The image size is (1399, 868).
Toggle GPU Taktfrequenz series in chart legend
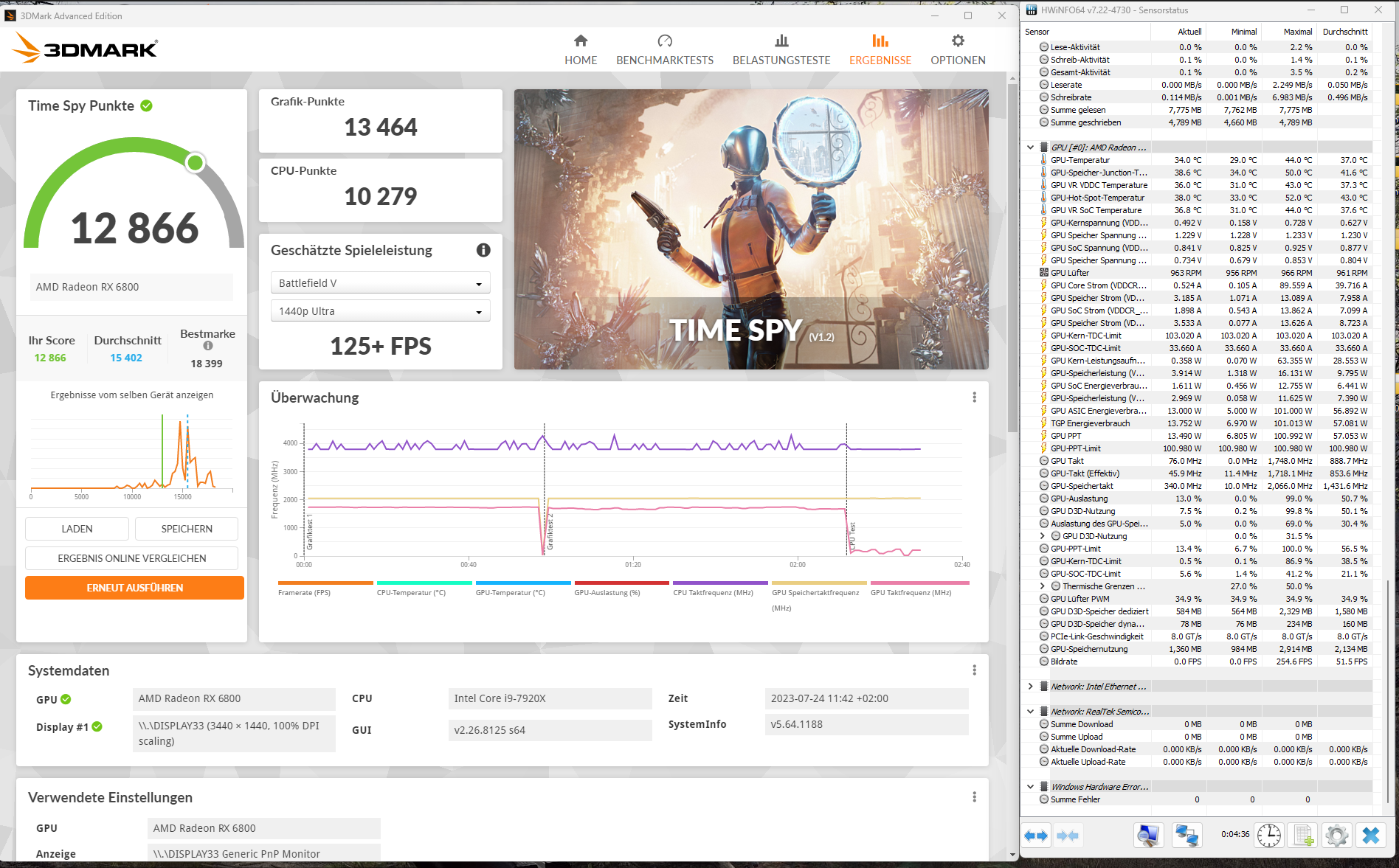pyautogui.click(x=919, y=588)
